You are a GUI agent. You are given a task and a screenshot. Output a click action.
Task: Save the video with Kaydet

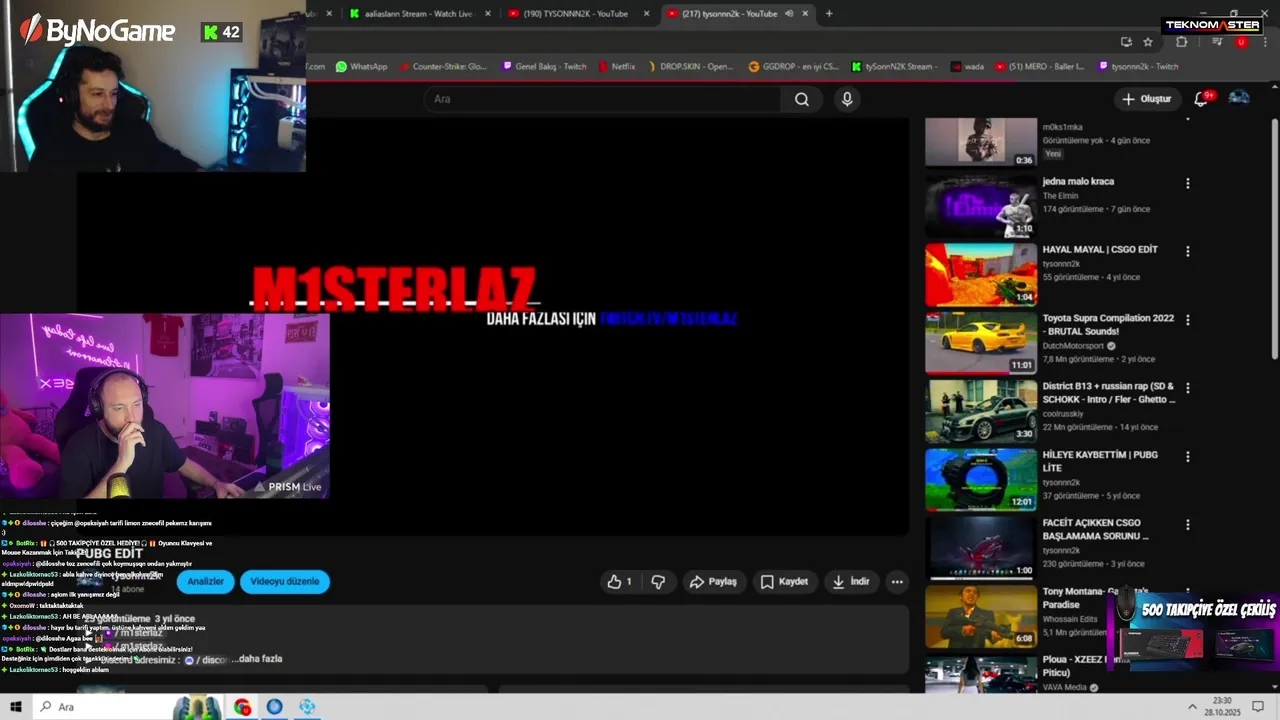click(x=784, y=582)
